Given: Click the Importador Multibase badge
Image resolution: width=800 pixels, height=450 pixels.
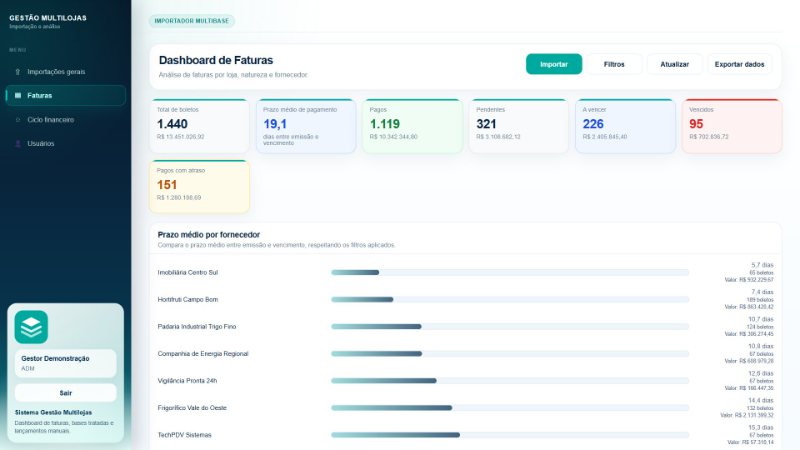Looking at the screenshot, I should pyautogui.click(x=192, y=21).
